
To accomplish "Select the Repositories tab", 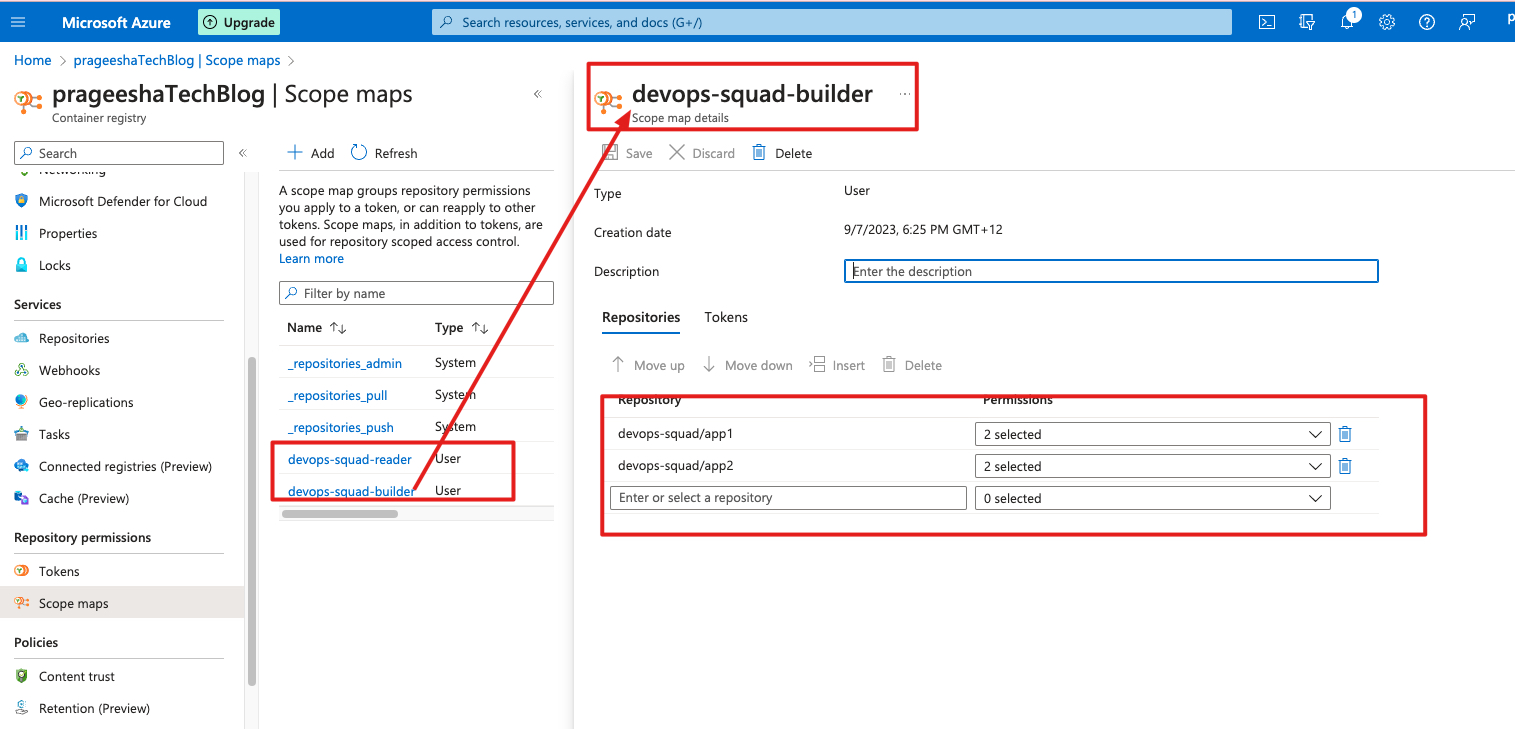I will point(640,317).
